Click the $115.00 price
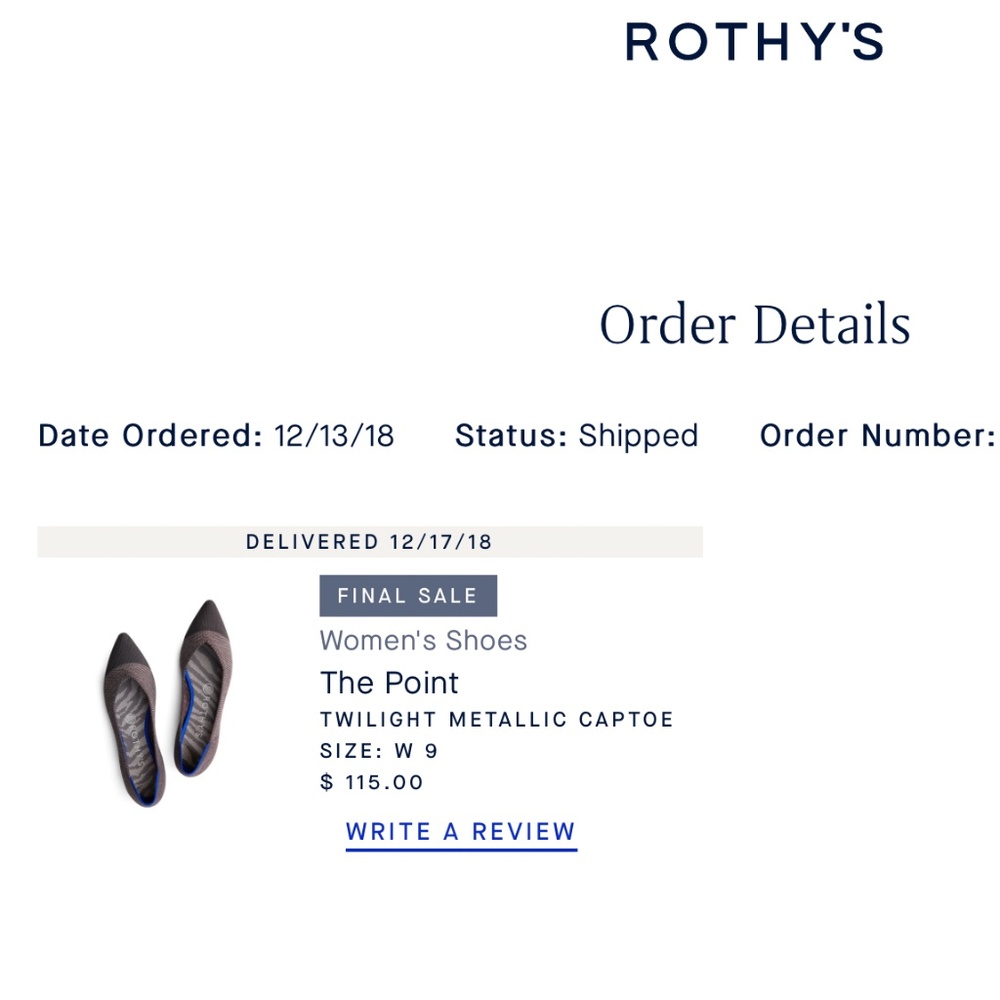1000x1000 pixels. click(372, 782)
